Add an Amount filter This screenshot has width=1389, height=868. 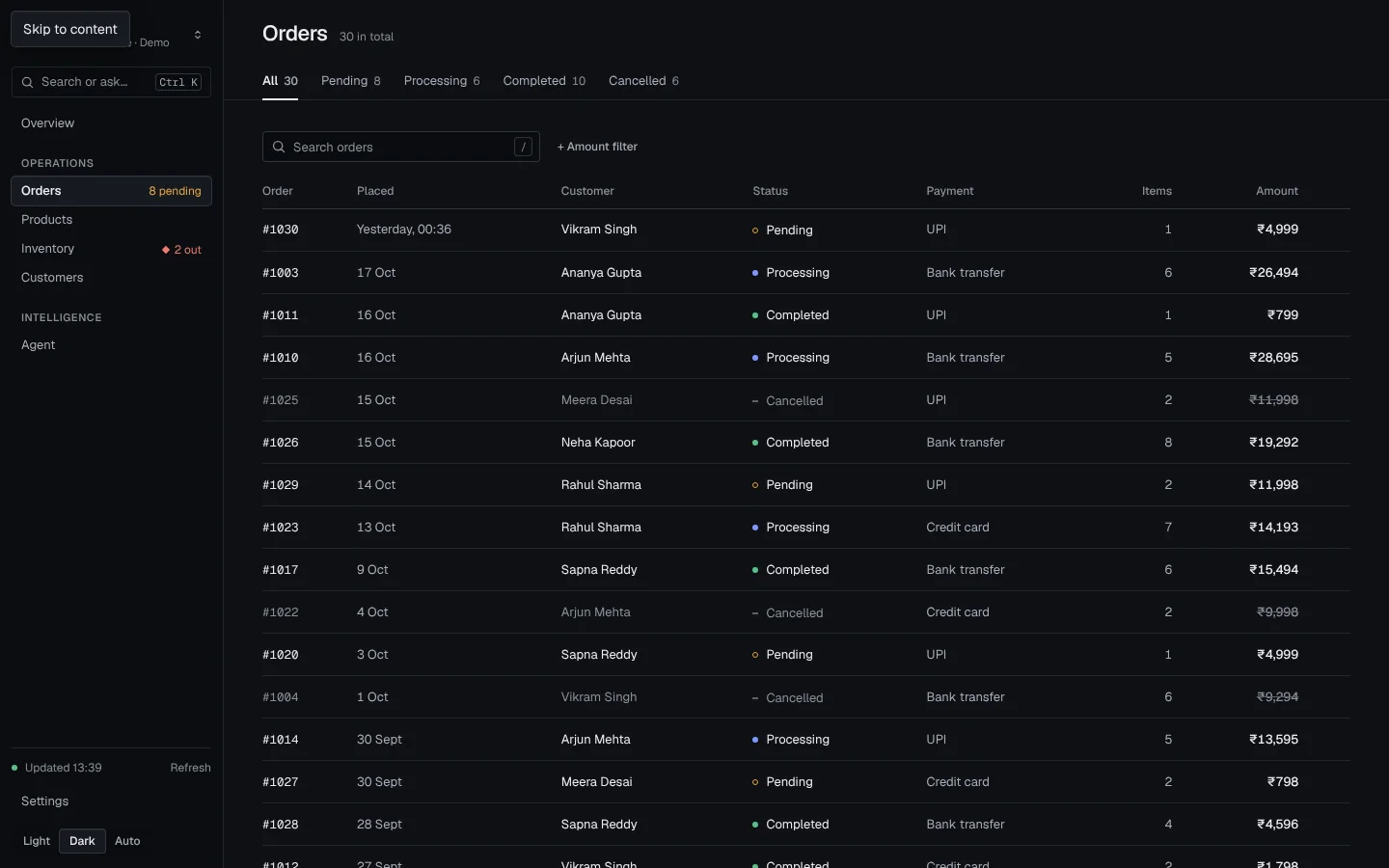point(597,147)
